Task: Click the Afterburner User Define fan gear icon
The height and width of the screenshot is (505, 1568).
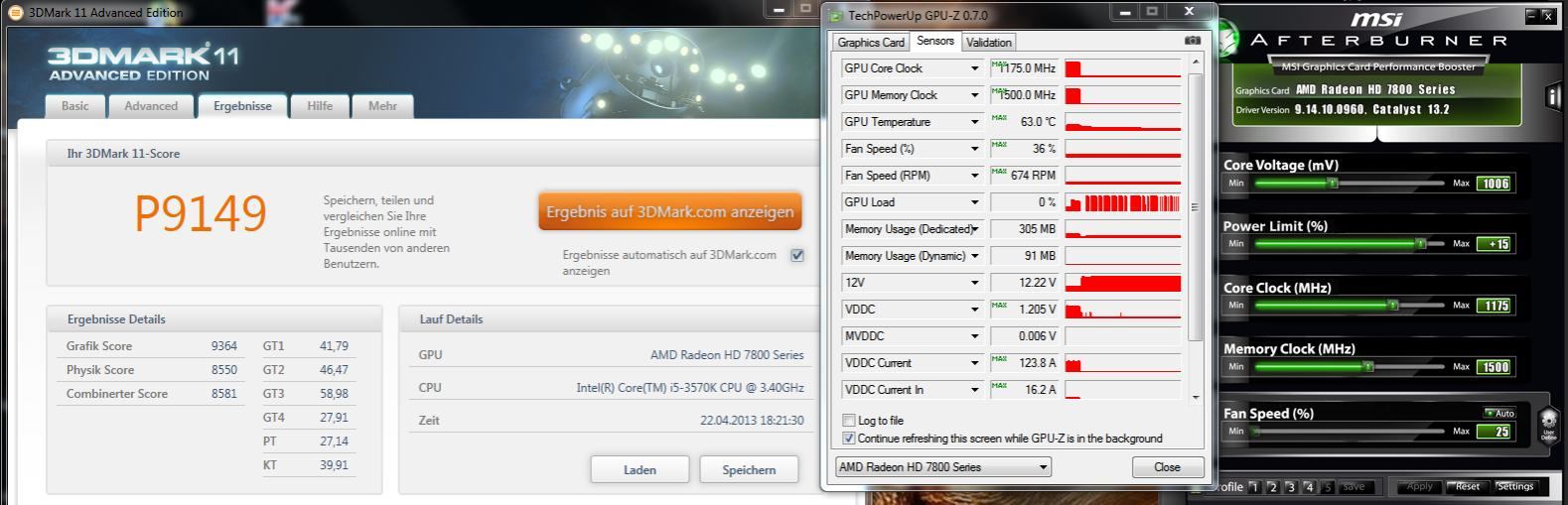Action: 1548,425
